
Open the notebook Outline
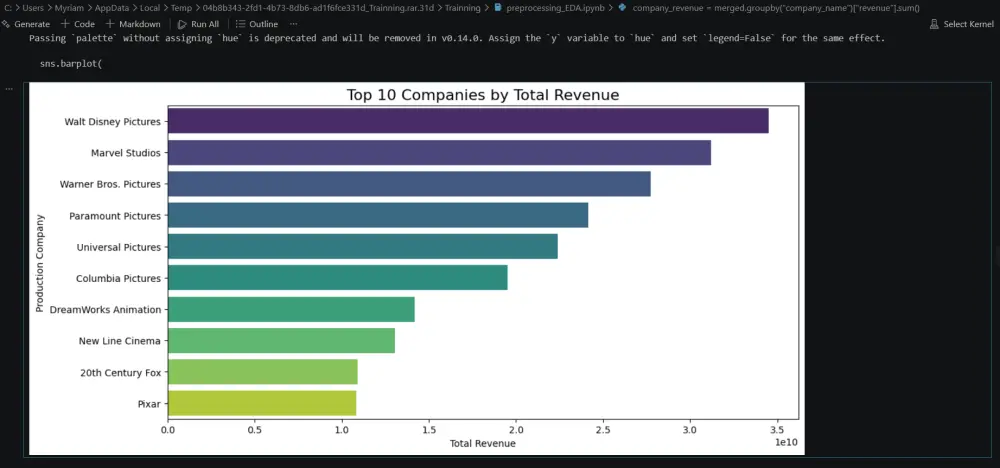coord(257,24)
